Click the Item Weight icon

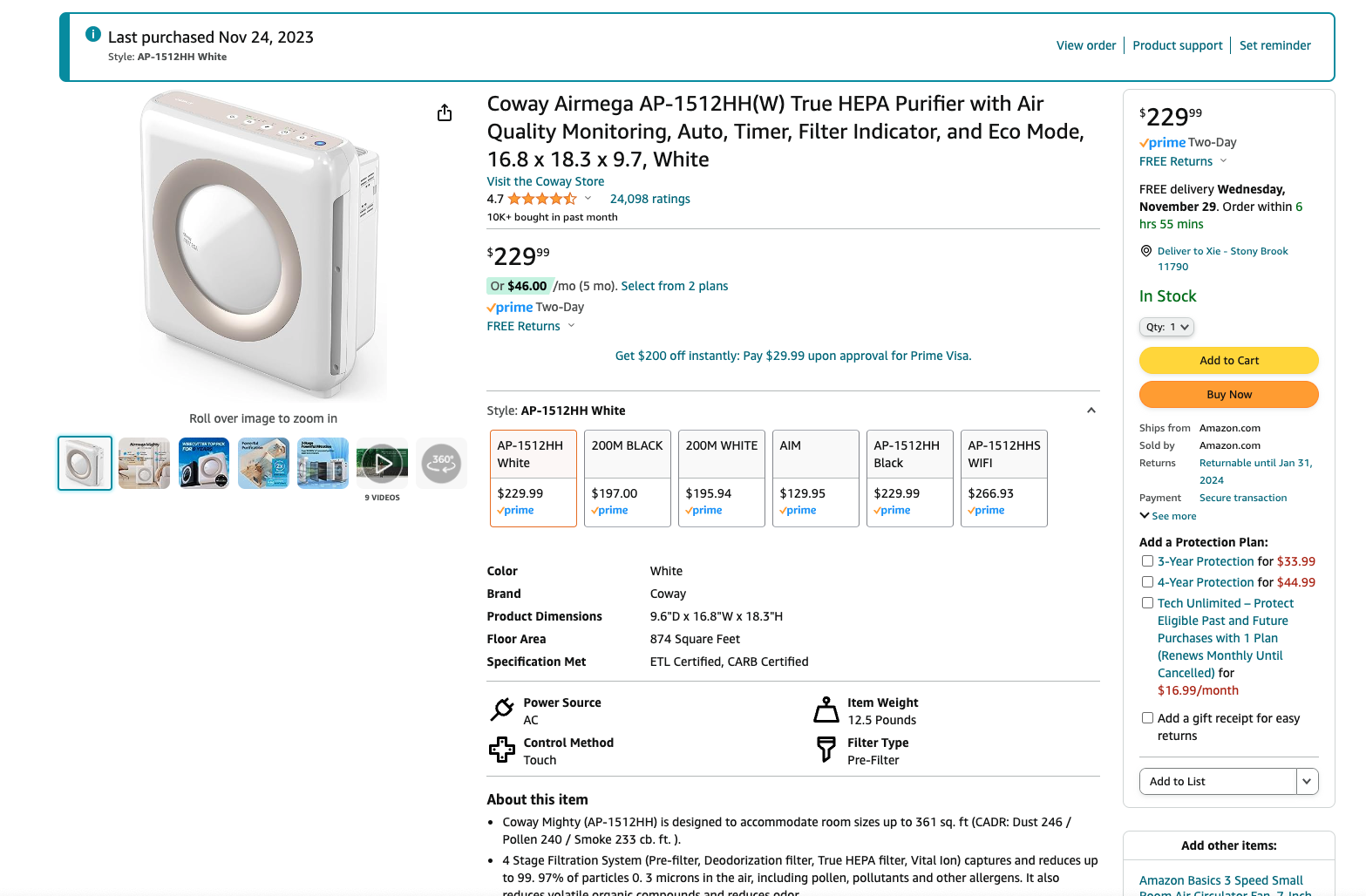(826, 710)
